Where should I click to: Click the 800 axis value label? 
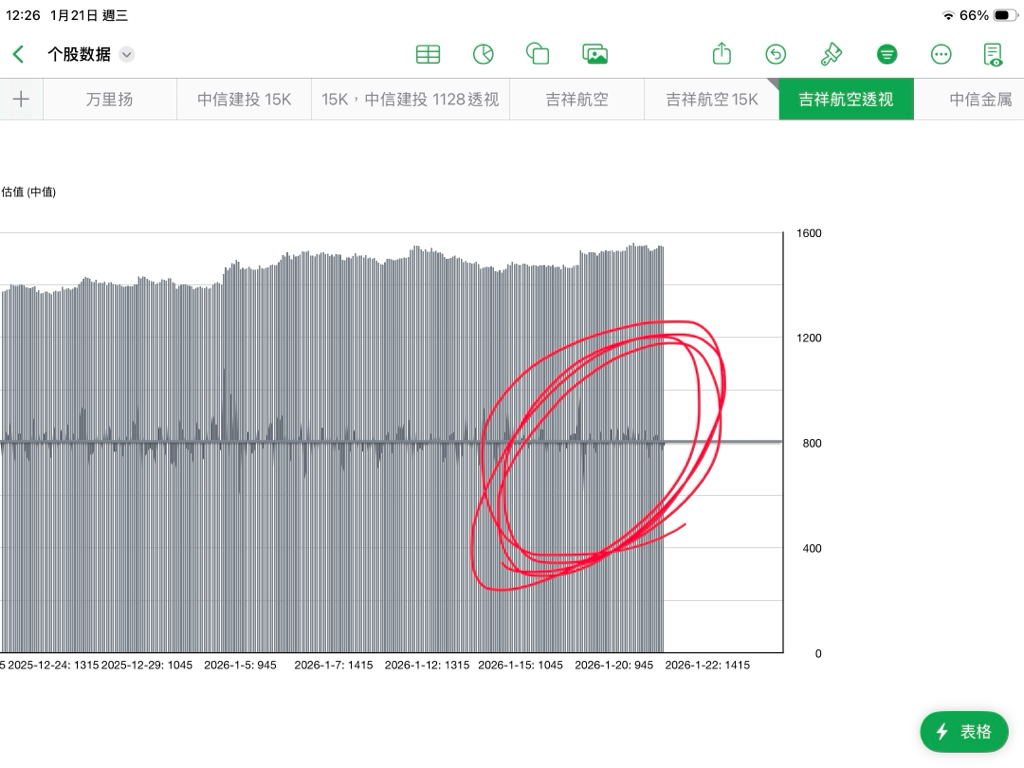(812, 443)
